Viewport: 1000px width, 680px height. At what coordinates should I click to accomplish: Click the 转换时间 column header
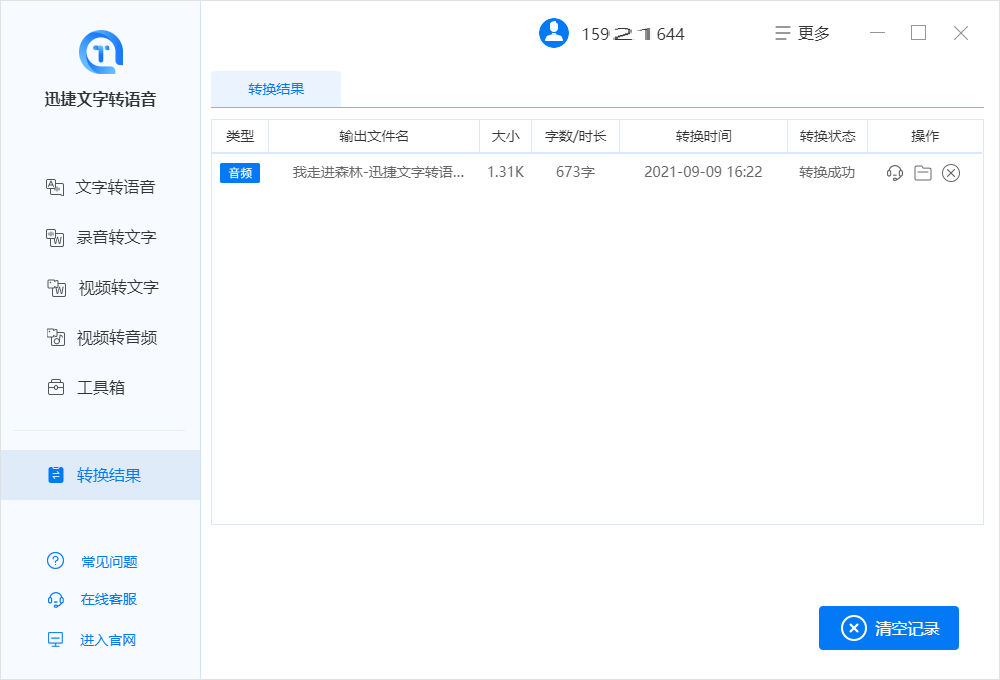tap(703, 136)
